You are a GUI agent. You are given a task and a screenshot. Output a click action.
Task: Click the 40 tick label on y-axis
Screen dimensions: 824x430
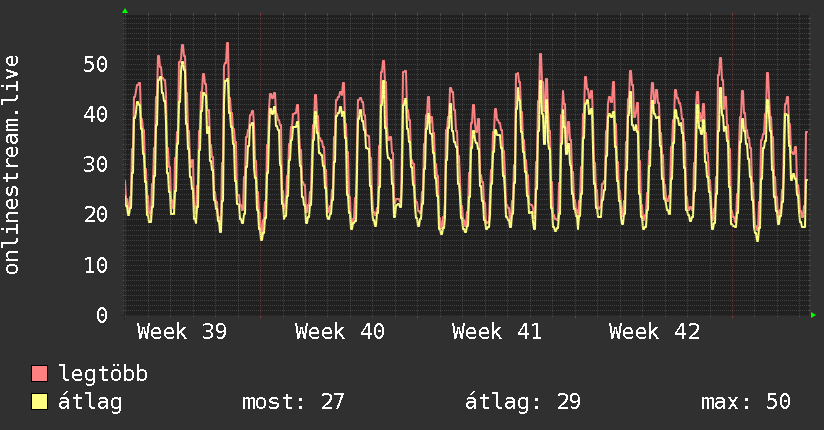[x=96, y=114]
